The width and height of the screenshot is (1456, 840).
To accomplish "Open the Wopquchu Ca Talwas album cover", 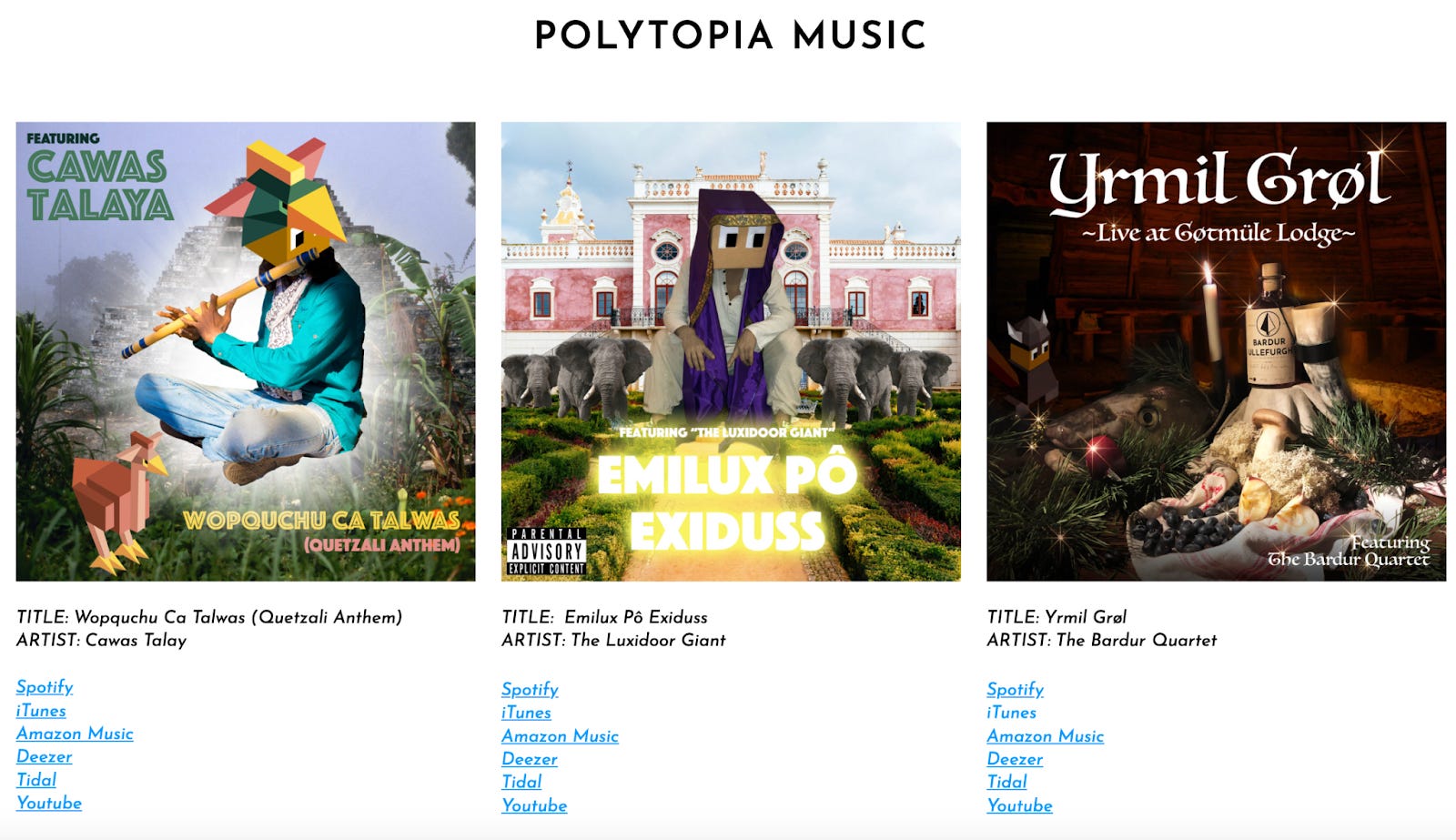I will coord(246,351).
